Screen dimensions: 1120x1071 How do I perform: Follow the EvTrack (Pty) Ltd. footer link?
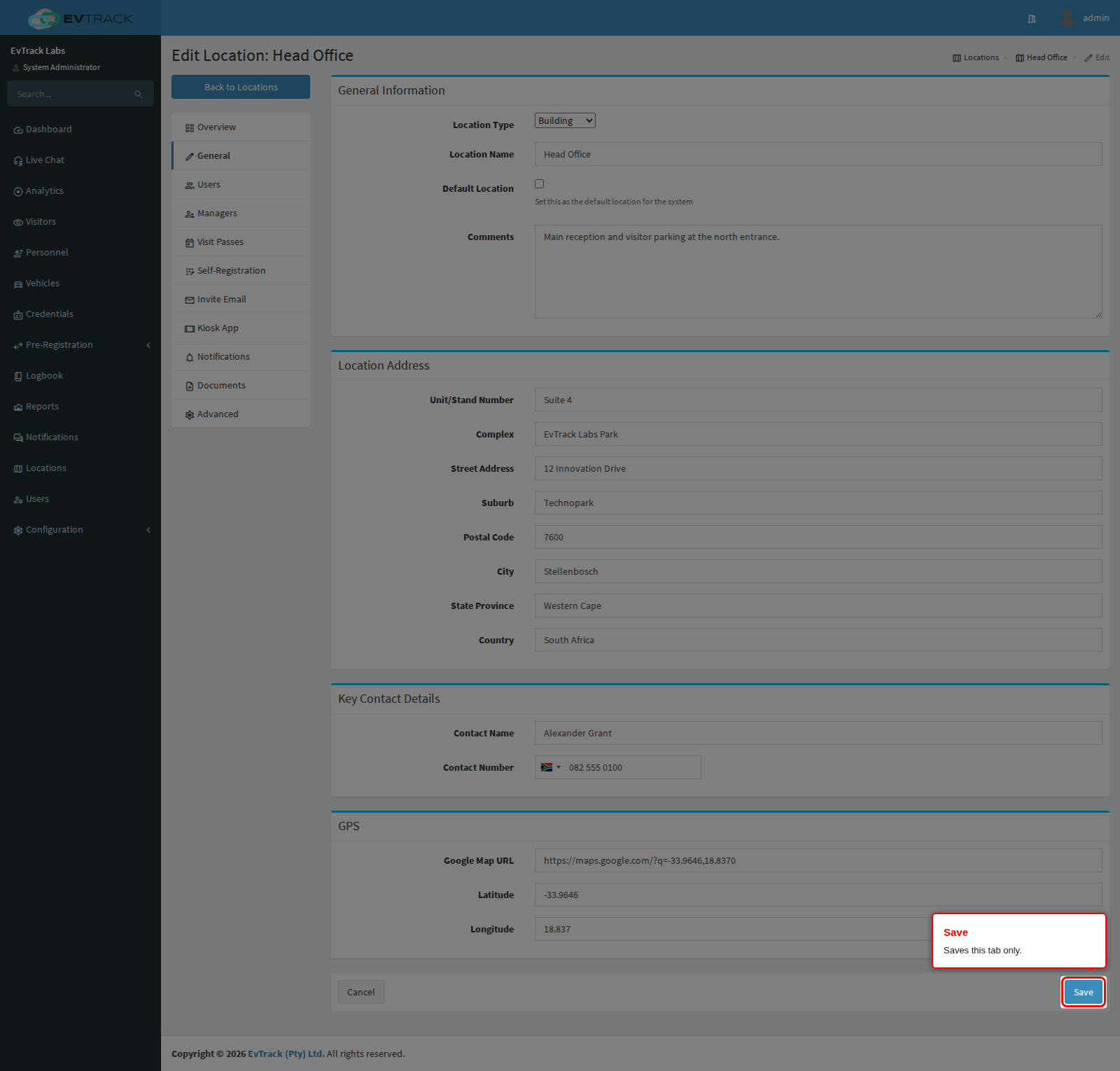[286, 1053]
